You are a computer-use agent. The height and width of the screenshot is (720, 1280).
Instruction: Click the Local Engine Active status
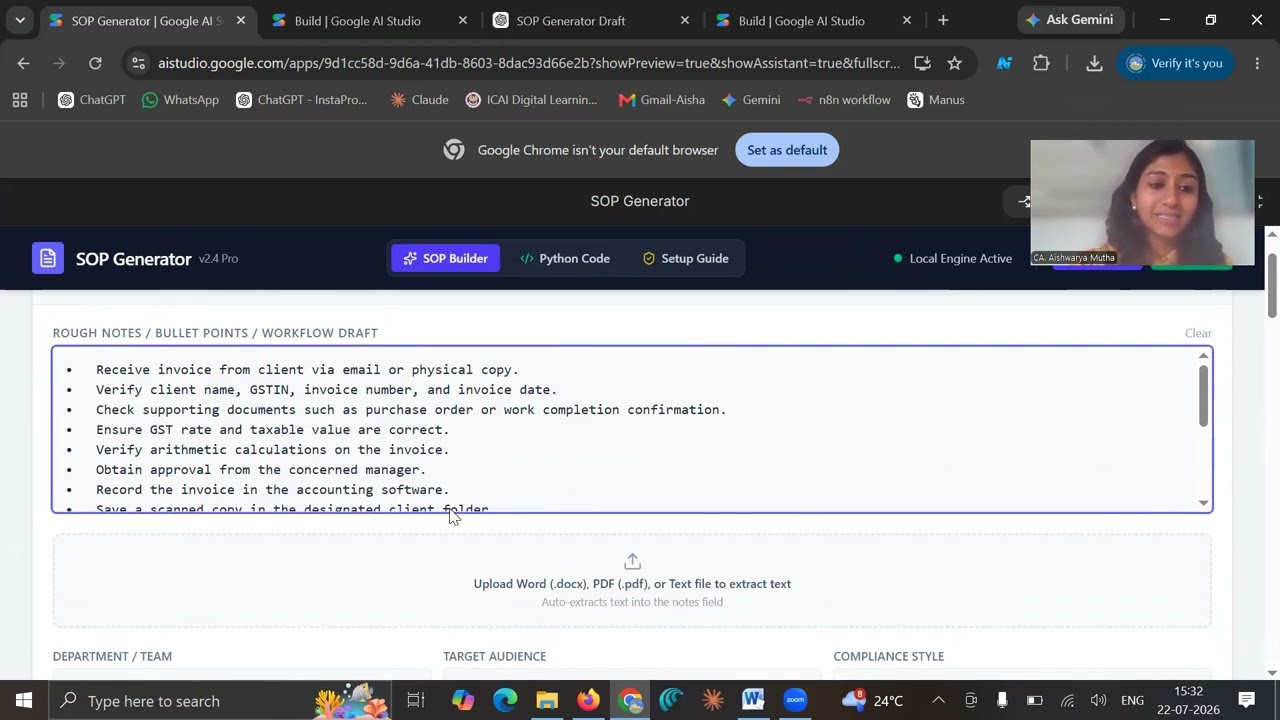click(x=953, y=258)
